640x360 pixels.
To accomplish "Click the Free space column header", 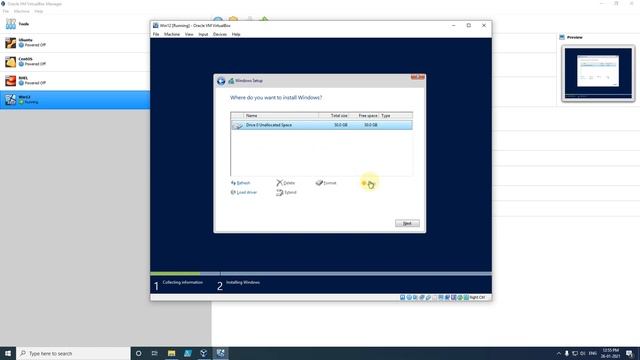I will tap(364, 116).
